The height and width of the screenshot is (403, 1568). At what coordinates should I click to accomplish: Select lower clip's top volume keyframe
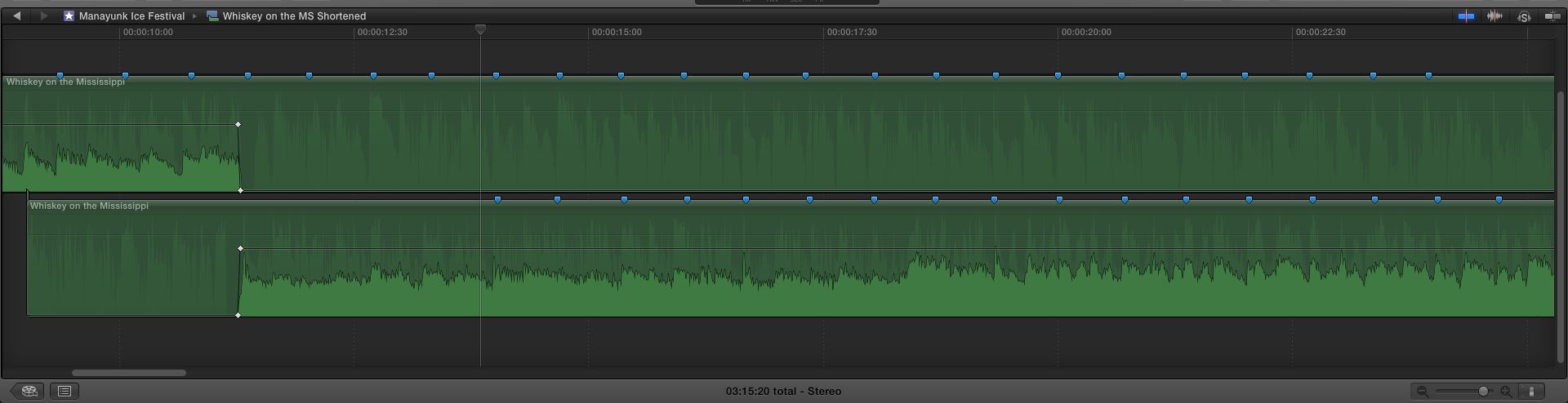(x=240, y=248)
